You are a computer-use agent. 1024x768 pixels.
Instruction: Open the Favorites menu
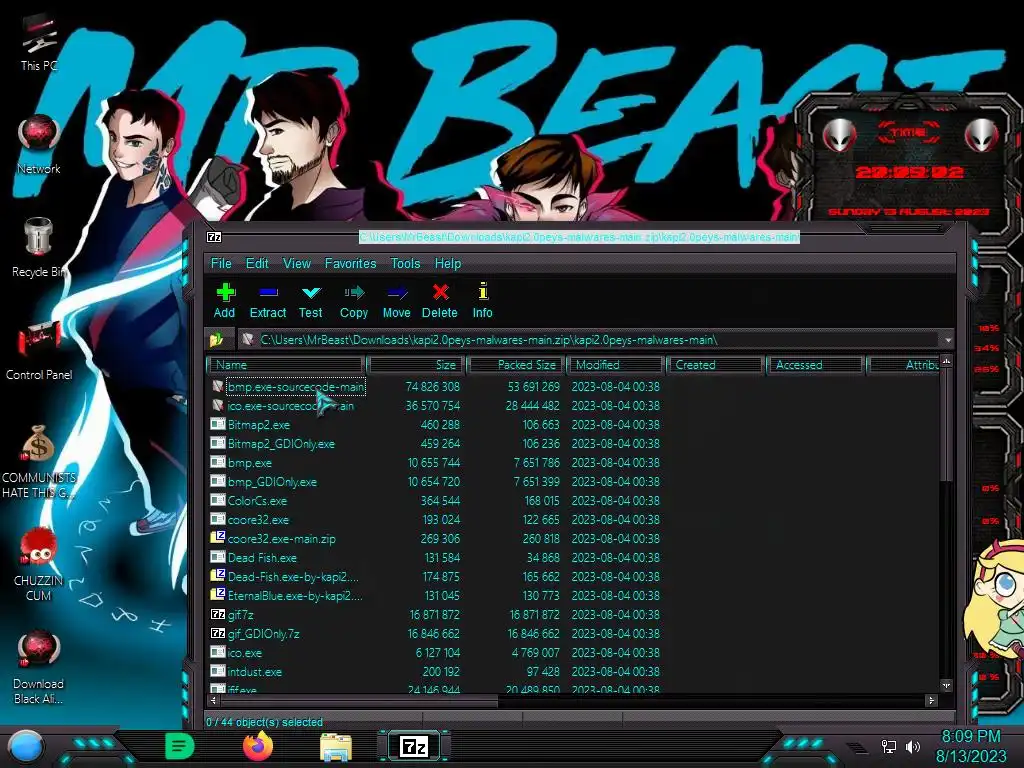[x=350, y=263]
